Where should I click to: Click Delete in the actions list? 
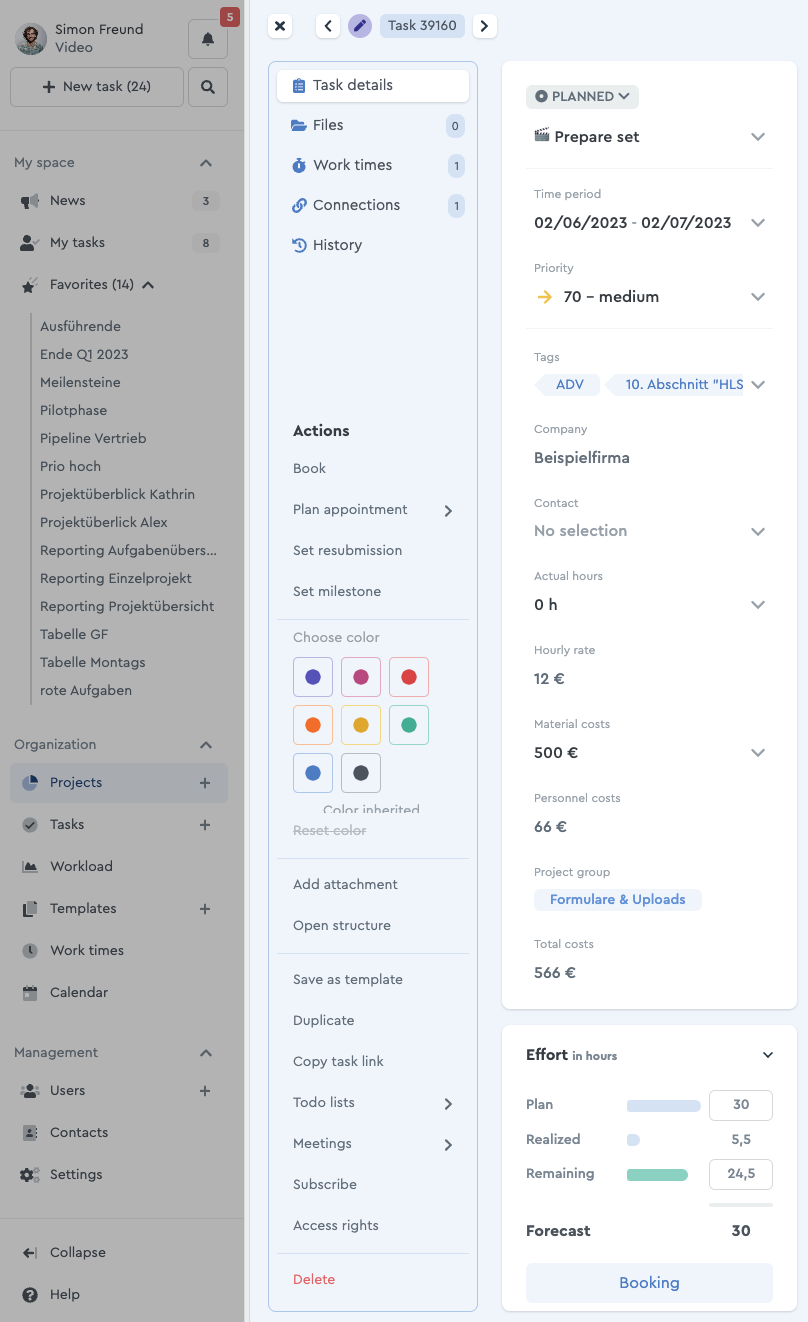tap(314, 1280)
